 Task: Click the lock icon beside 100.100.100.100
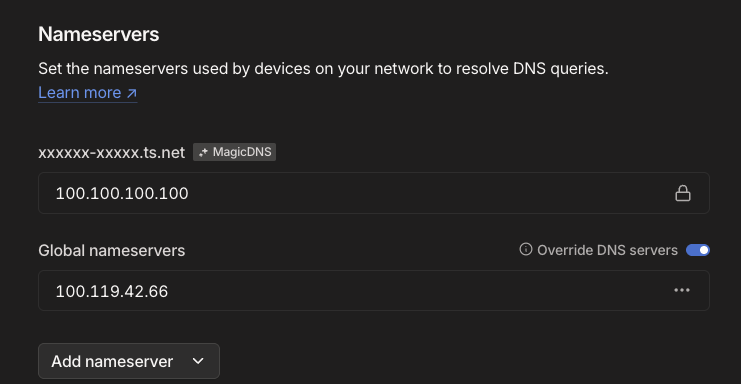682,193
